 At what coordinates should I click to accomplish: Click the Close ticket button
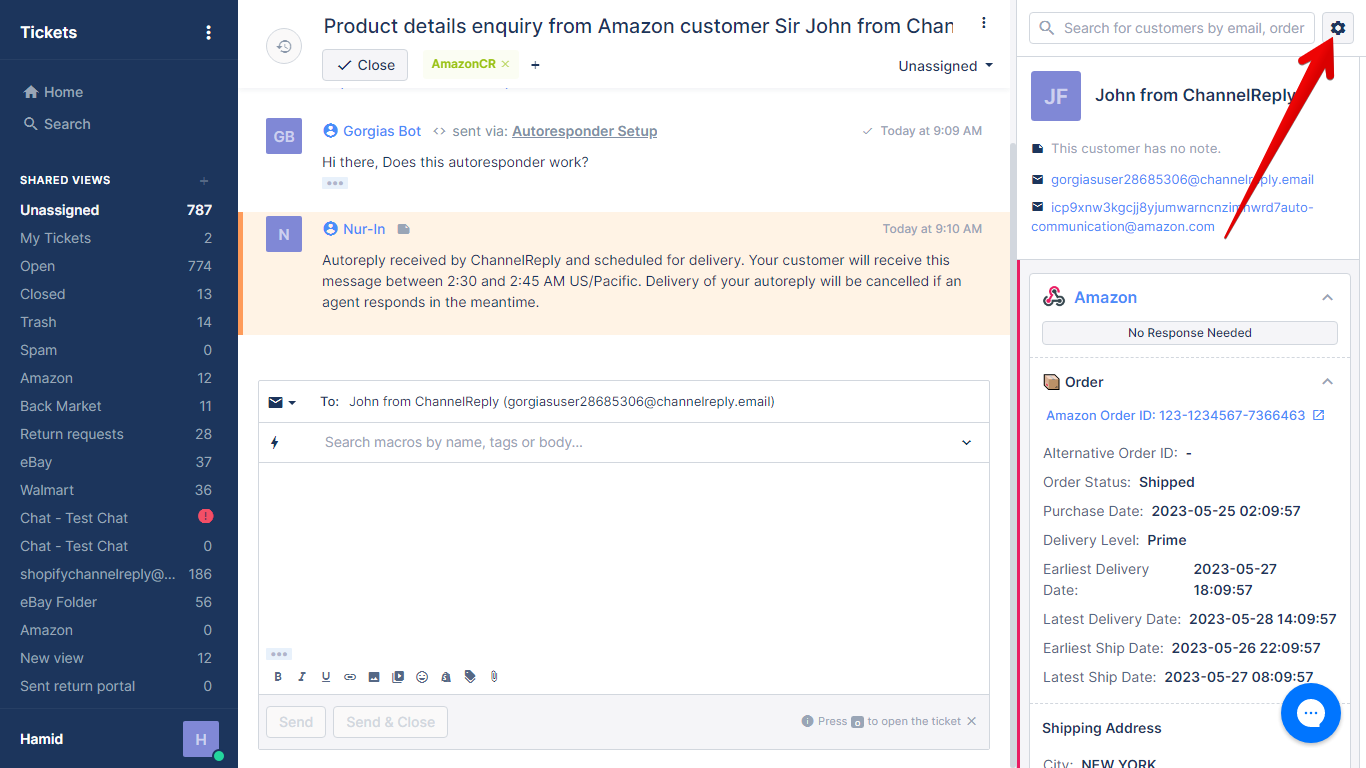coord(365,65)
